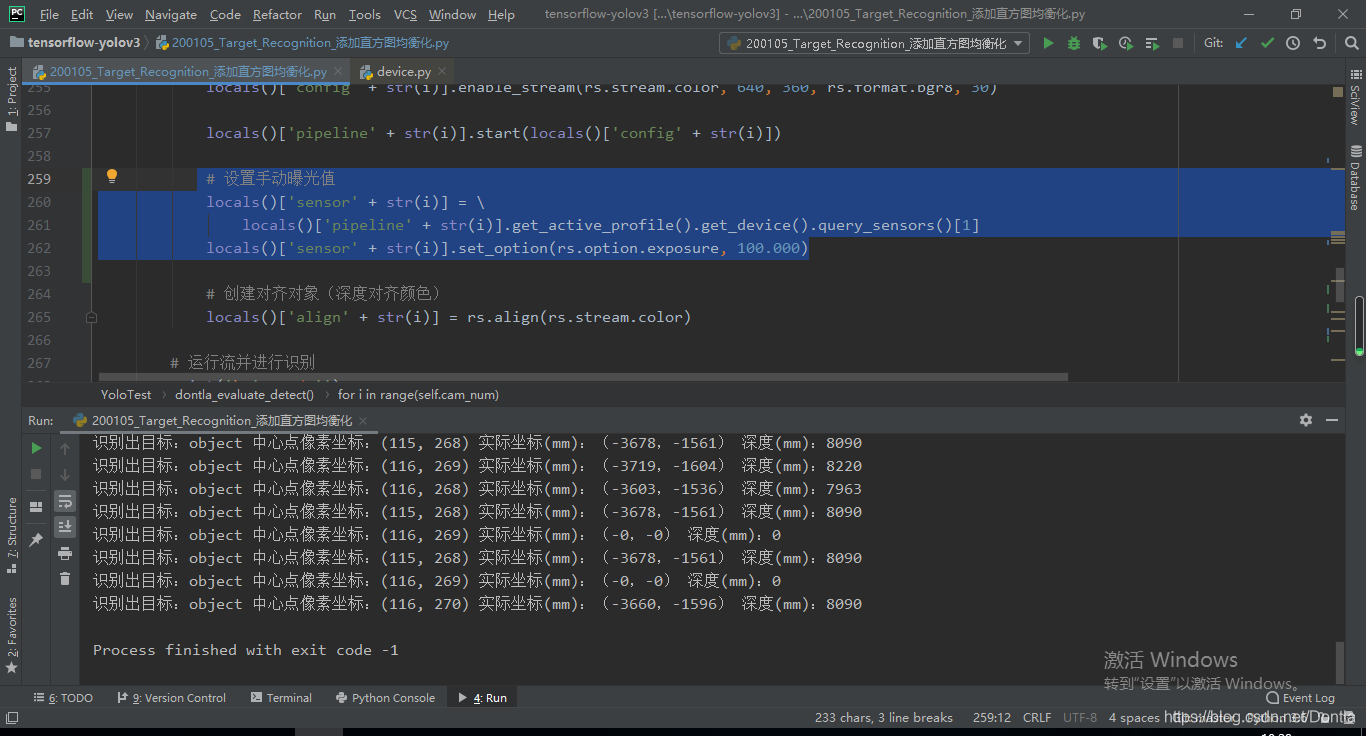Pin the Run tab with the pin icon
Screen dimensions: 1366x736
coord(36,540)
